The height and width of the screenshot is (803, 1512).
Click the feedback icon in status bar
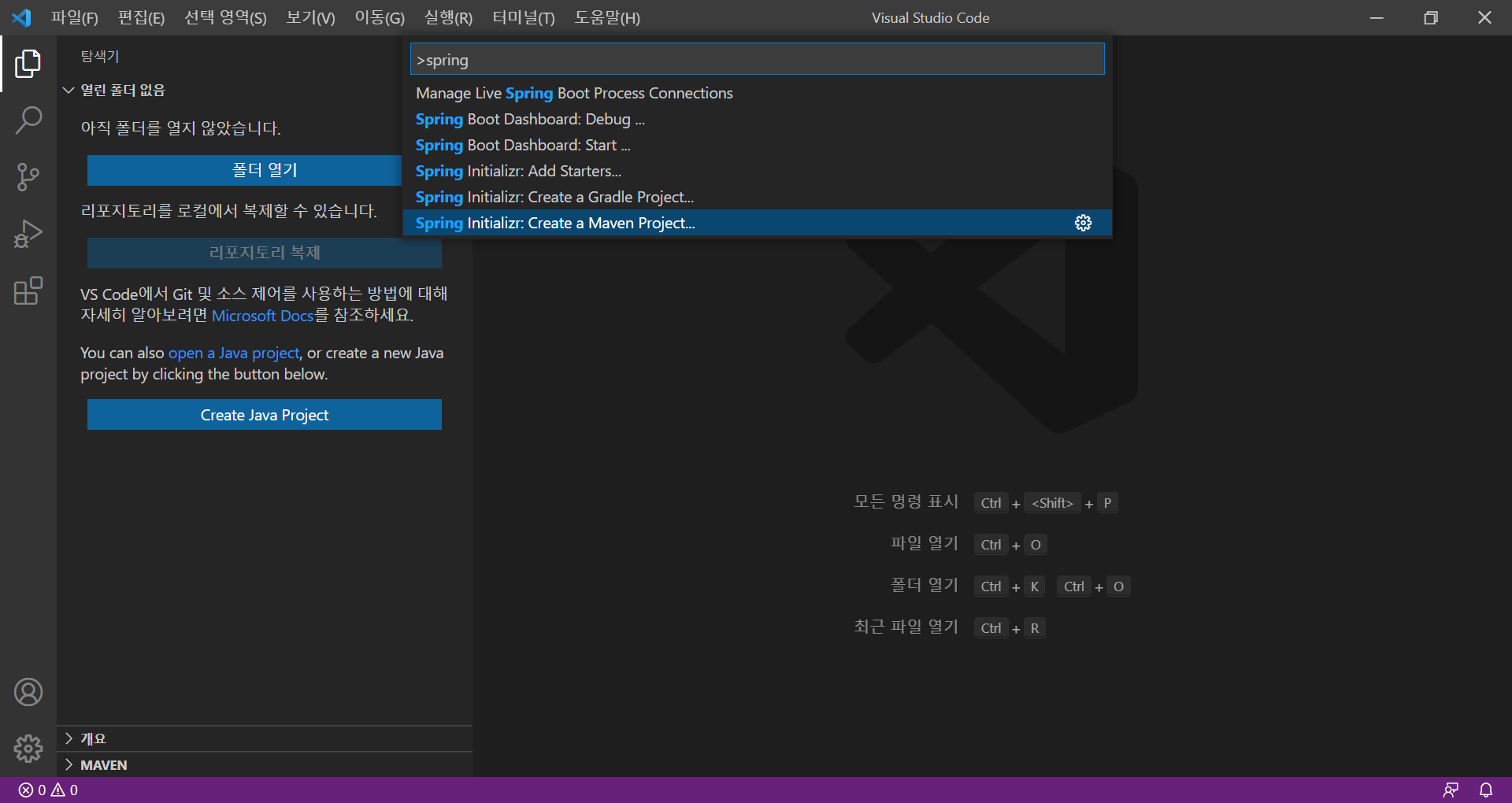coord(1451,790)
